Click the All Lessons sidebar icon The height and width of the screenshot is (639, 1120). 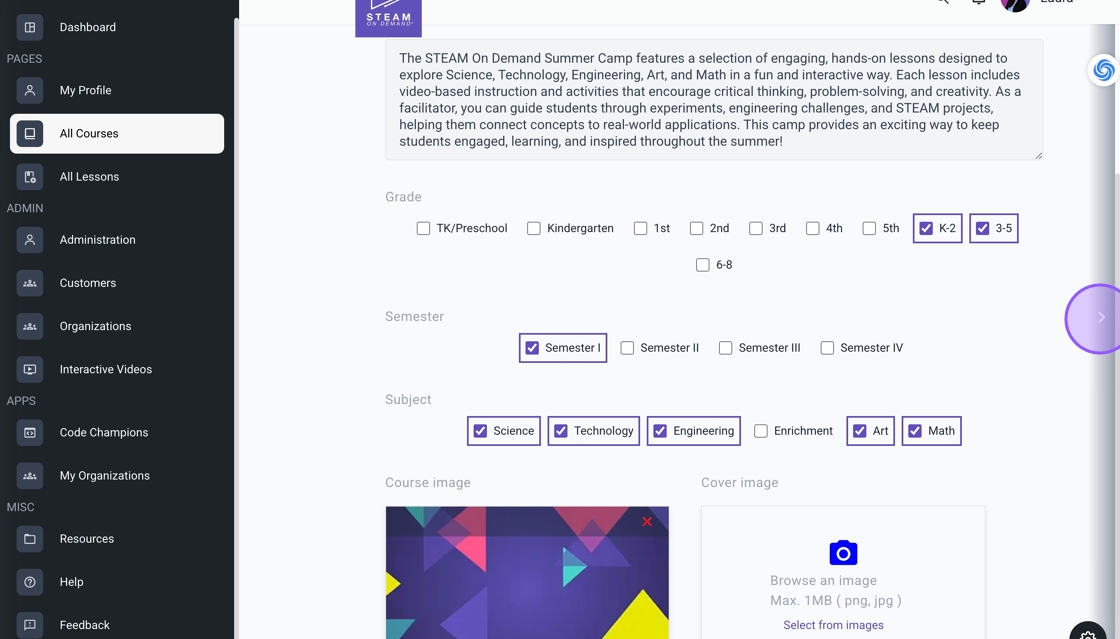[x=30, y=176]
